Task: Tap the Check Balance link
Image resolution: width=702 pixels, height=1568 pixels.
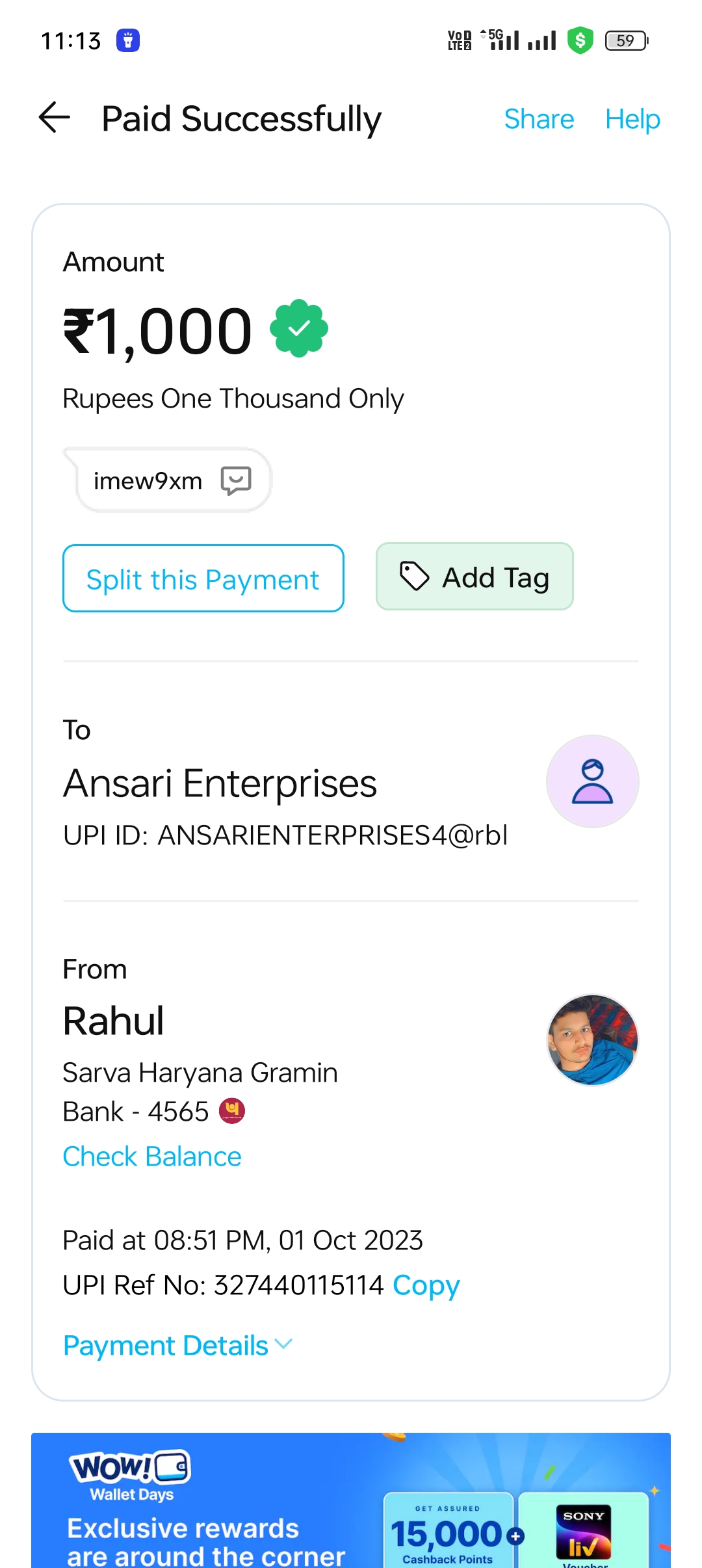Action: (x=152, y=1156)
